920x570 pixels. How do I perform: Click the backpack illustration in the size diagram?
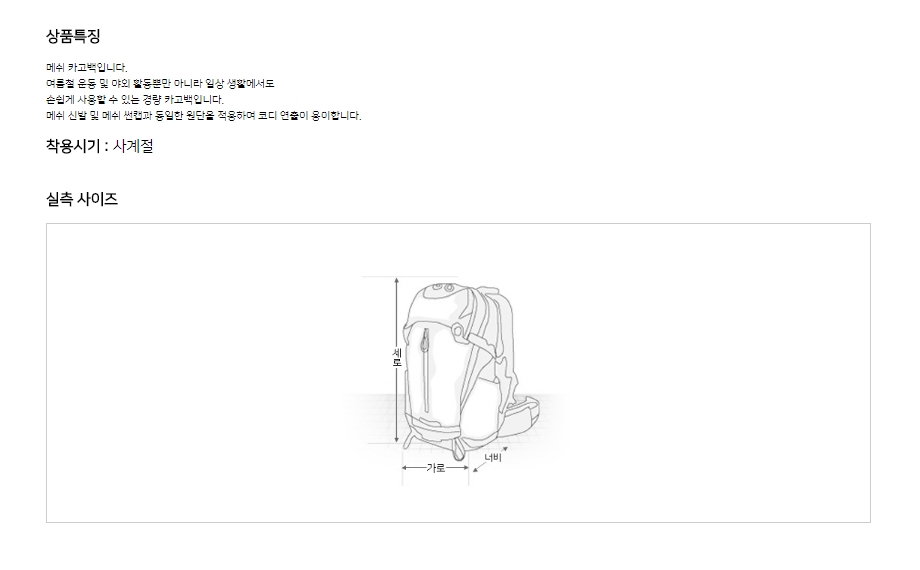tap(469, 371)
